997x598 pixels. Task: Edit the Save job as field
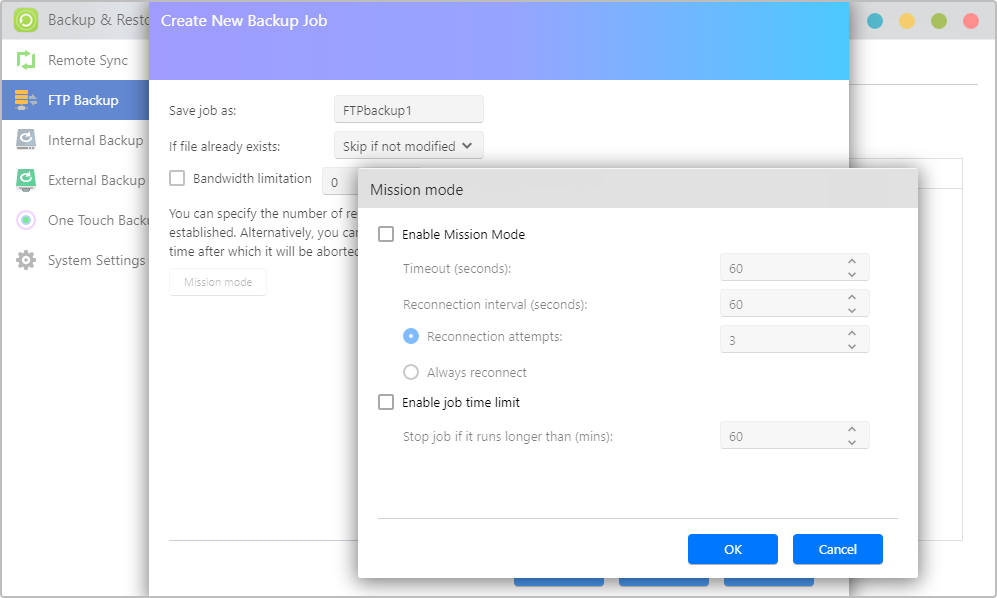coord(408,109)
